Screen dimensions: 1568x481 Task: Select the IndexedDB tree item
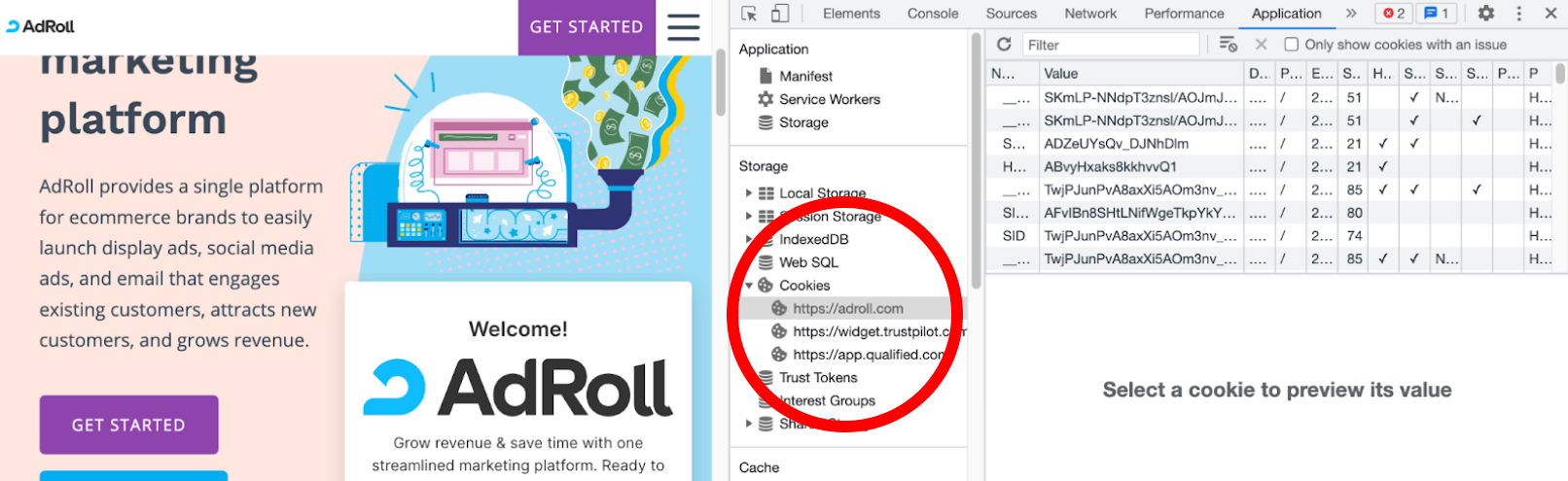click(813, 239)
